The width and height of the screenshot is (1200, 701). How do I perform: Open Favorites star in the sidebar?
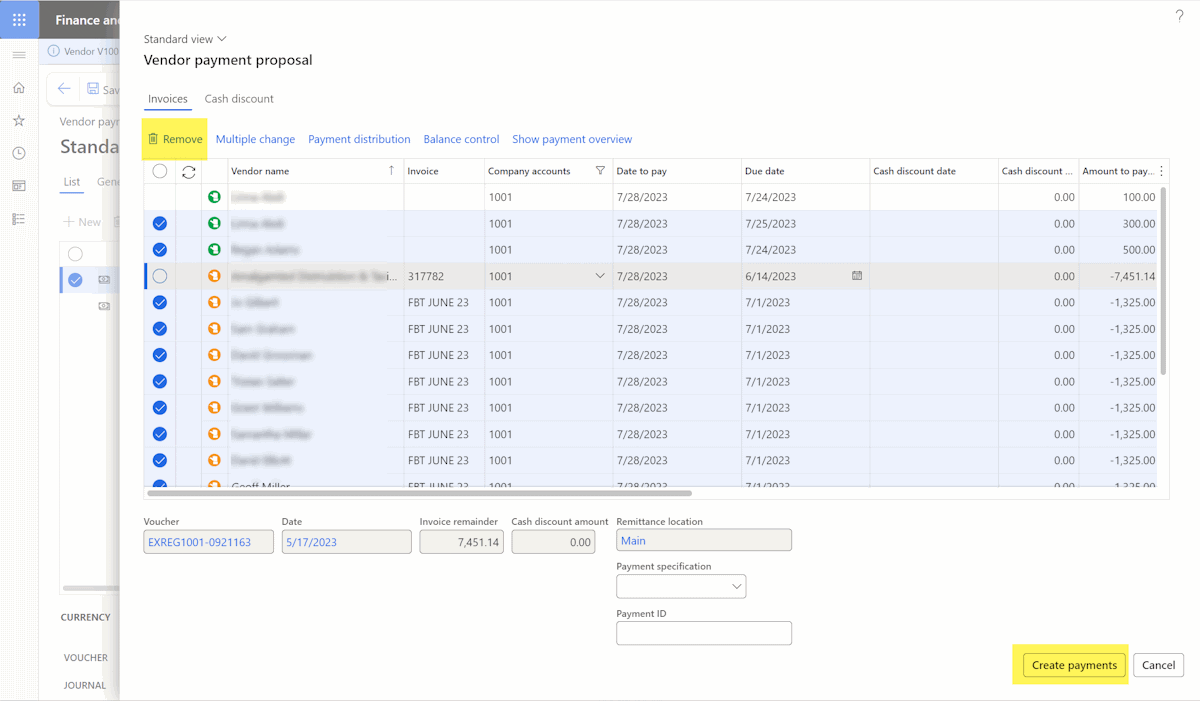pos(19,120)
